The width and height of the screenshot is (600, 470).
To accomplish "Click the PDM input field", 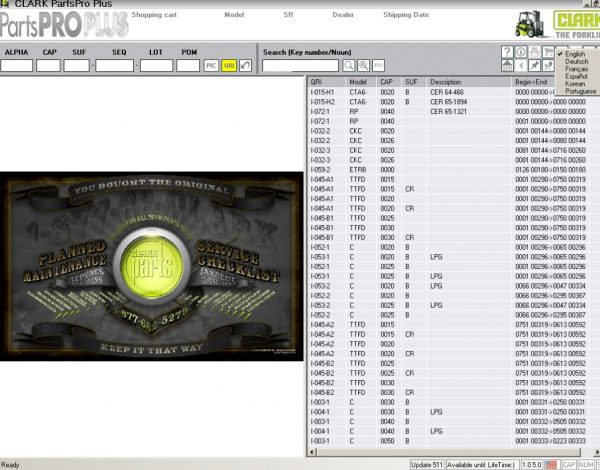I will (188, 65).
